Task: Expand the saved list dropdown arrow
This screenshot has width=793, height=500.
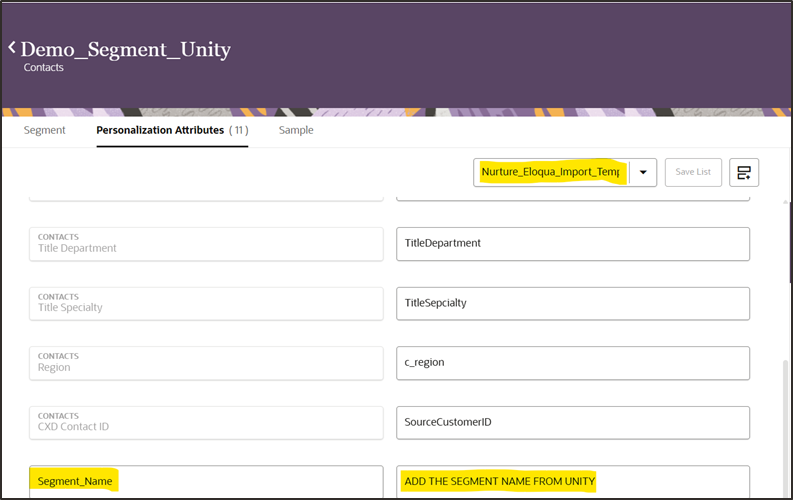Action: 643,172
